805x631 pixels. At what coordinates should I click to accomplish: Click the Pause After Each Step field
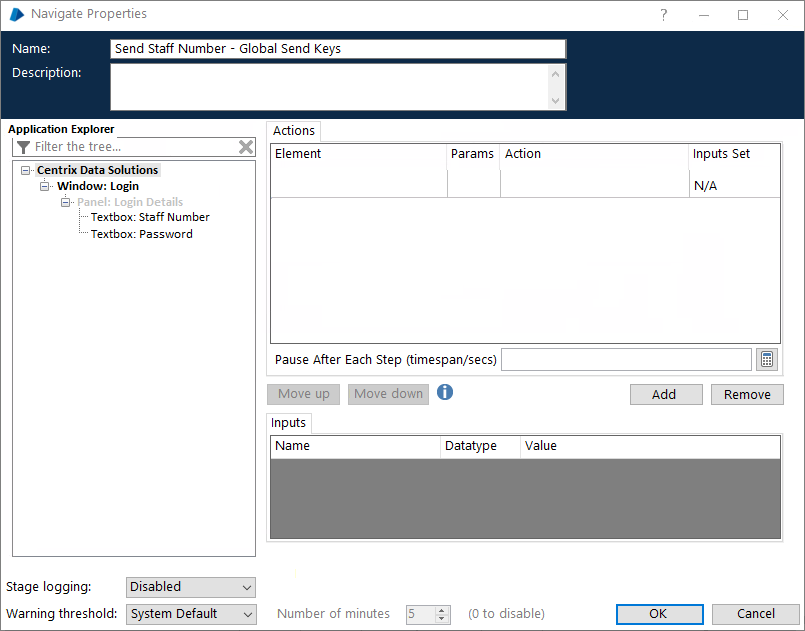pos(625,360)
